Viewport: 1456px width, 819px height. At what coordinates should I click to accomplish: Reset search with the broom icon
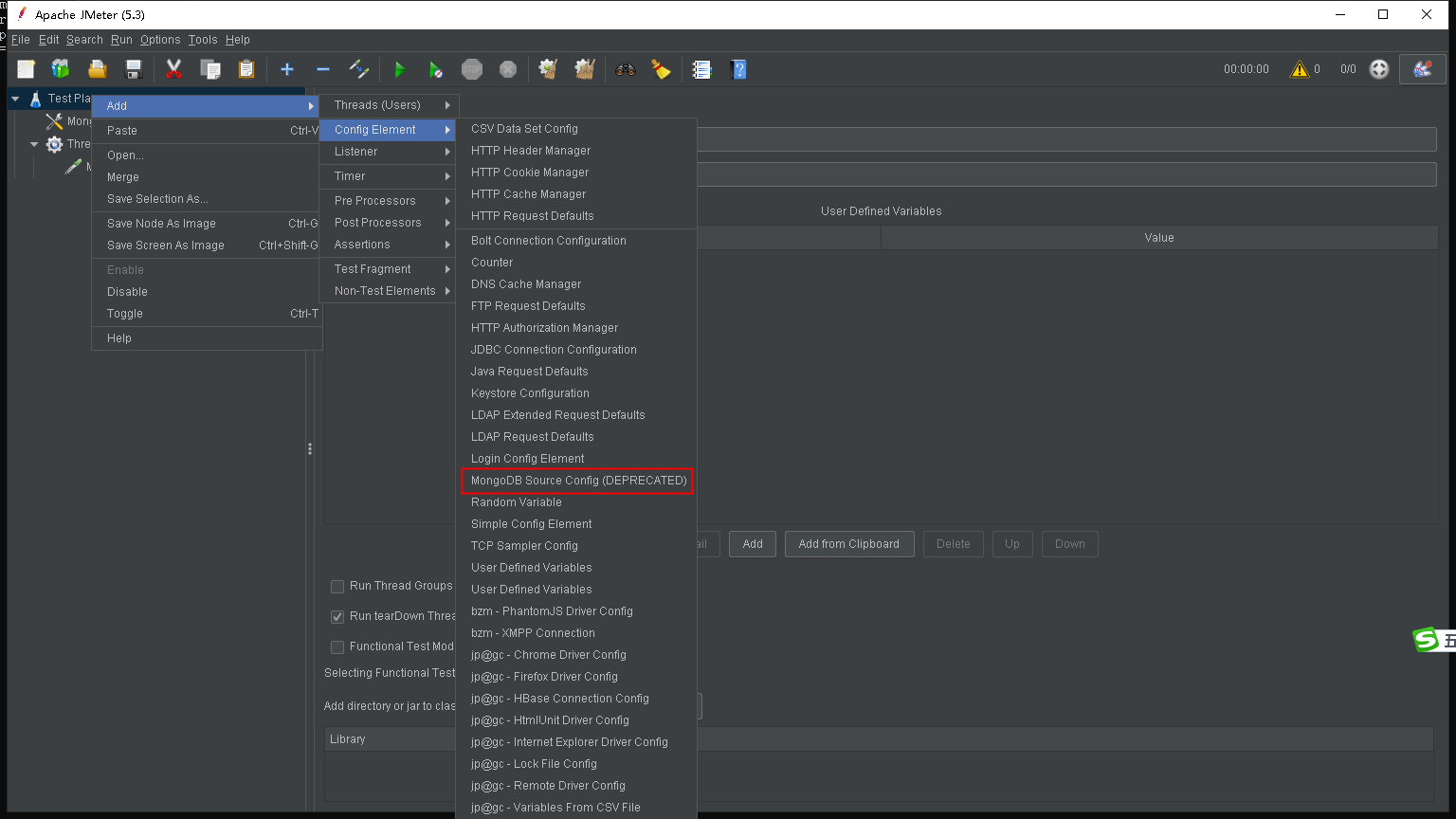(661, 69)
